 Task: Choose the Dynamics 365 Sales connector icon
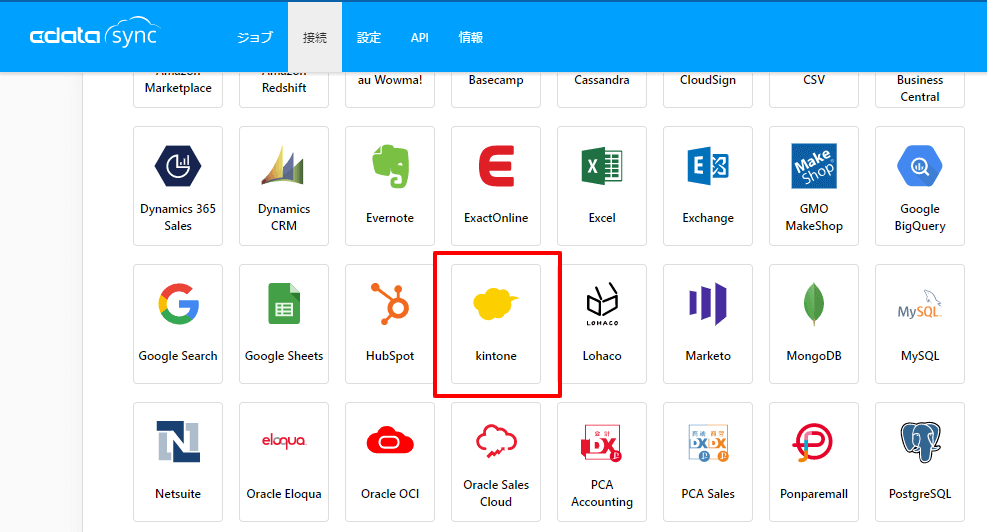(178, 166)
